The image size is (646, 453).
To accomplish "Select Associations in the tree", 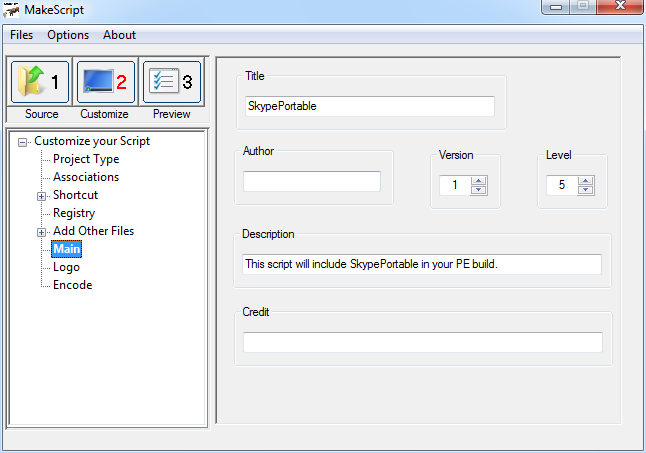I will tap(86, 177).
